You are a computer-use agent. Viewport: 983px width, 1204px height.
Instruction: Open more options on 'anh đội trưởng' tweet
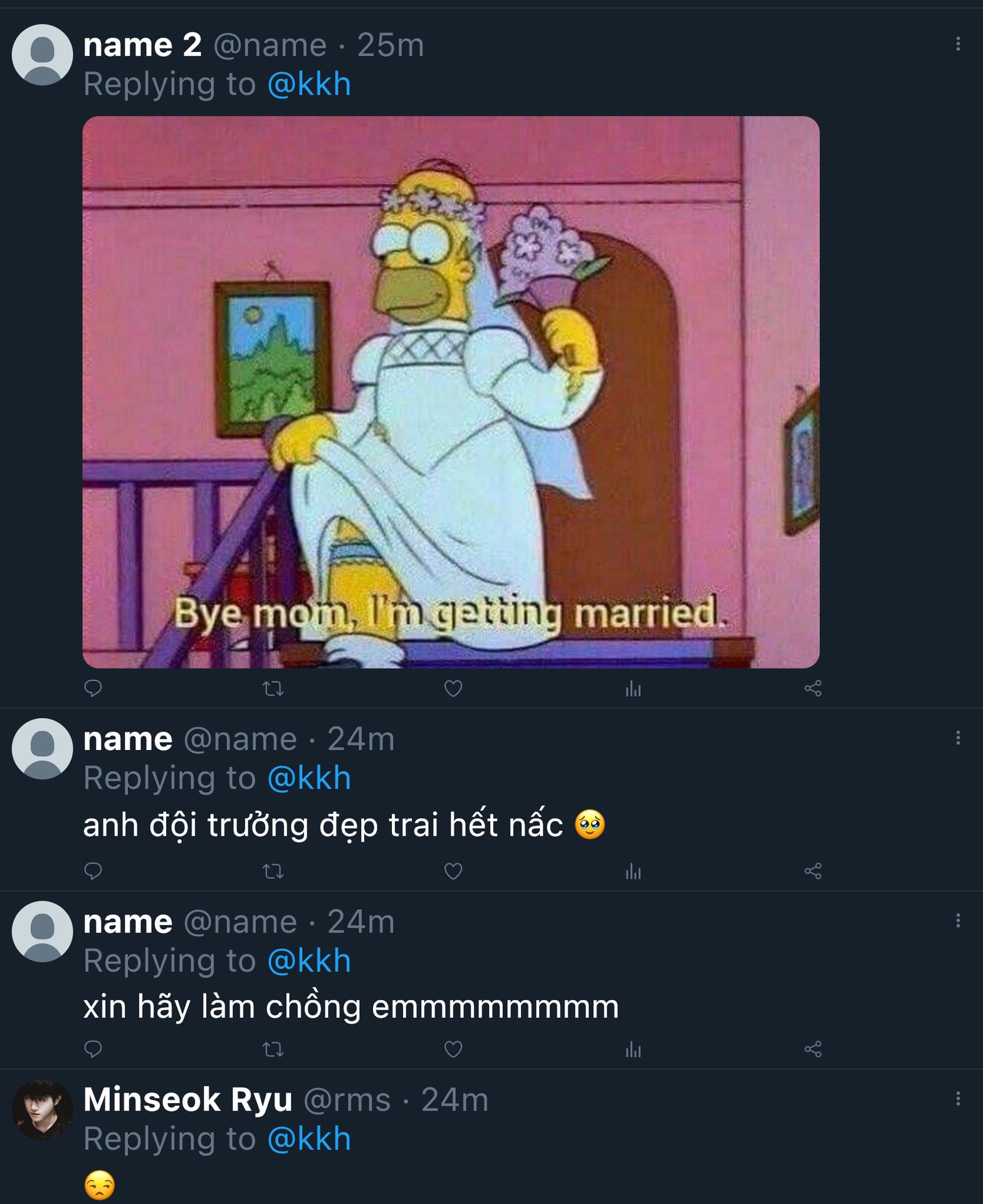(x=957, y=738)
